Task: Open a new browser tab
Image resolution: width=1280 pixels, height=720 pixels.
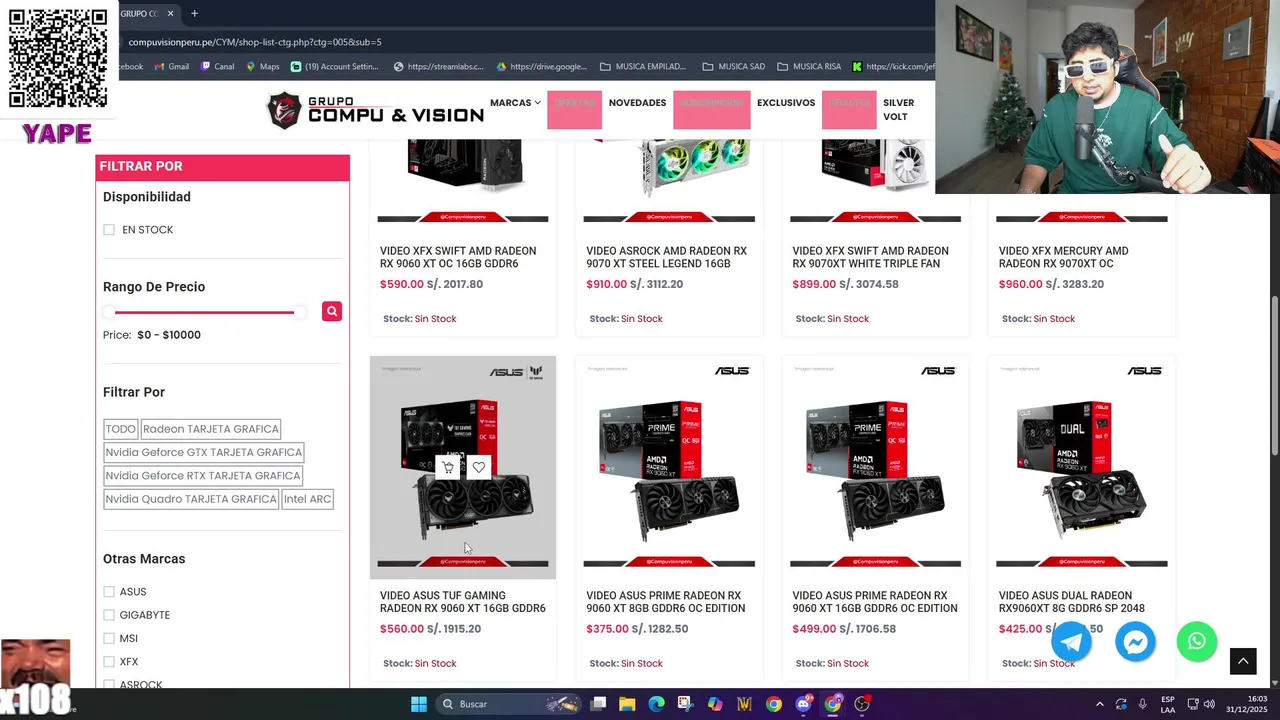Action: point(194,13)
